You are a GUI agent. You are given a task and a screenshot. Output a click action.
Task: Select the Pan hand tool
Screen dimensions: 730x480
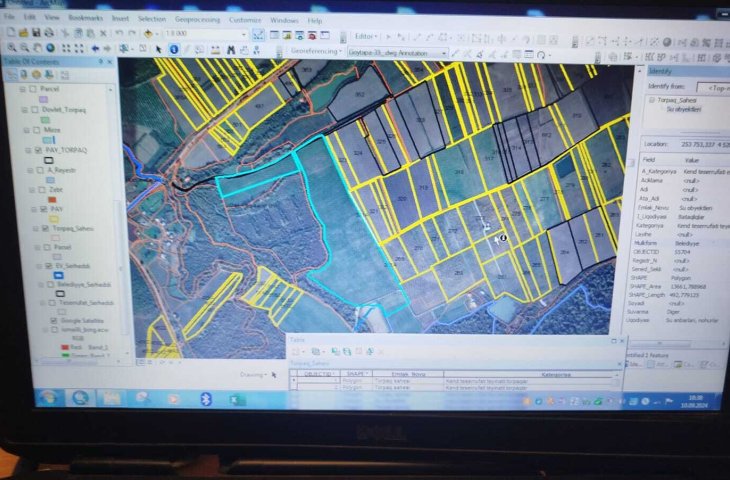click(x=39, y=48)
